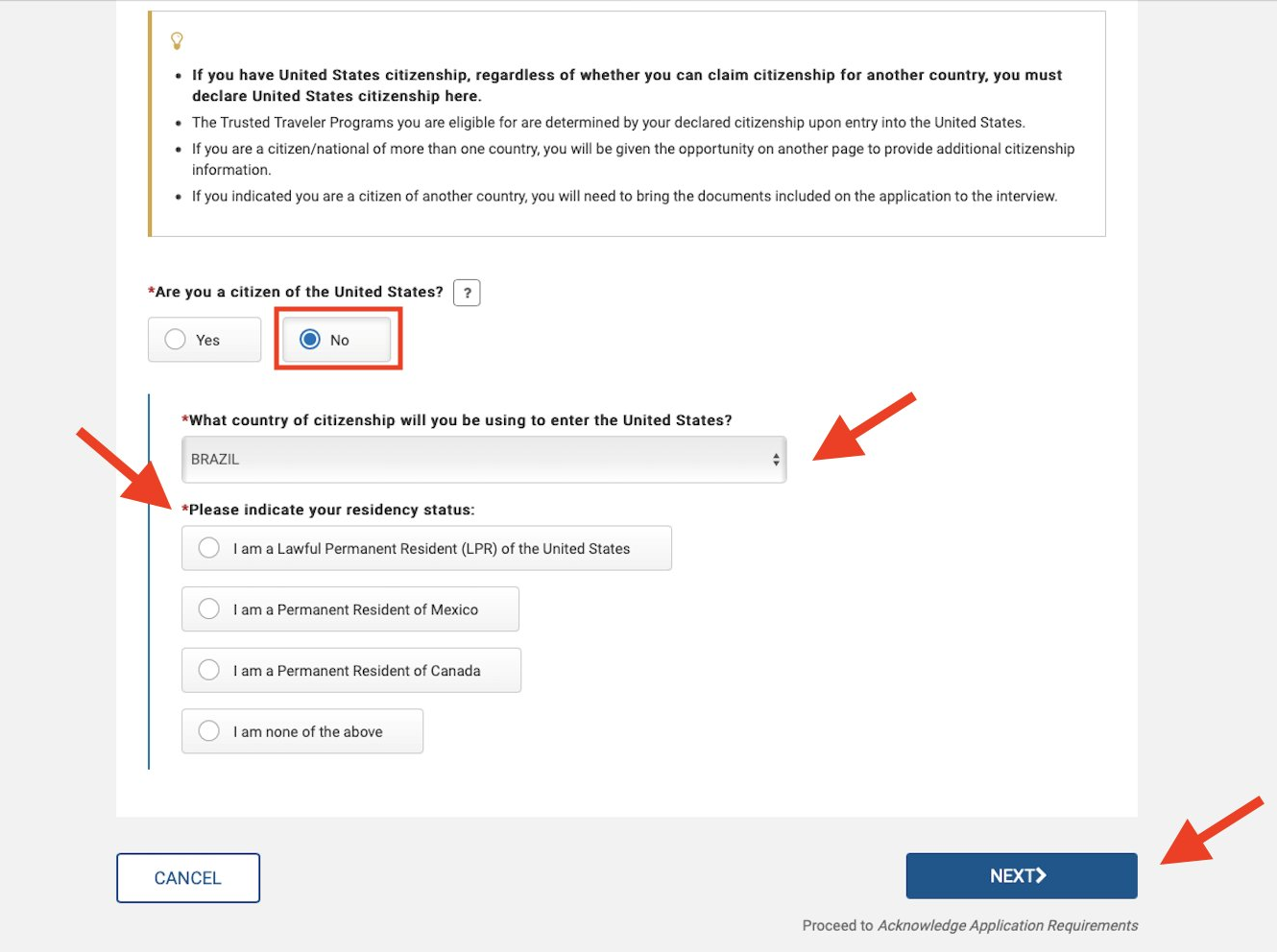Select the 'I am none of the above' option
1277x952 pixels.
[x=302, y=731]
